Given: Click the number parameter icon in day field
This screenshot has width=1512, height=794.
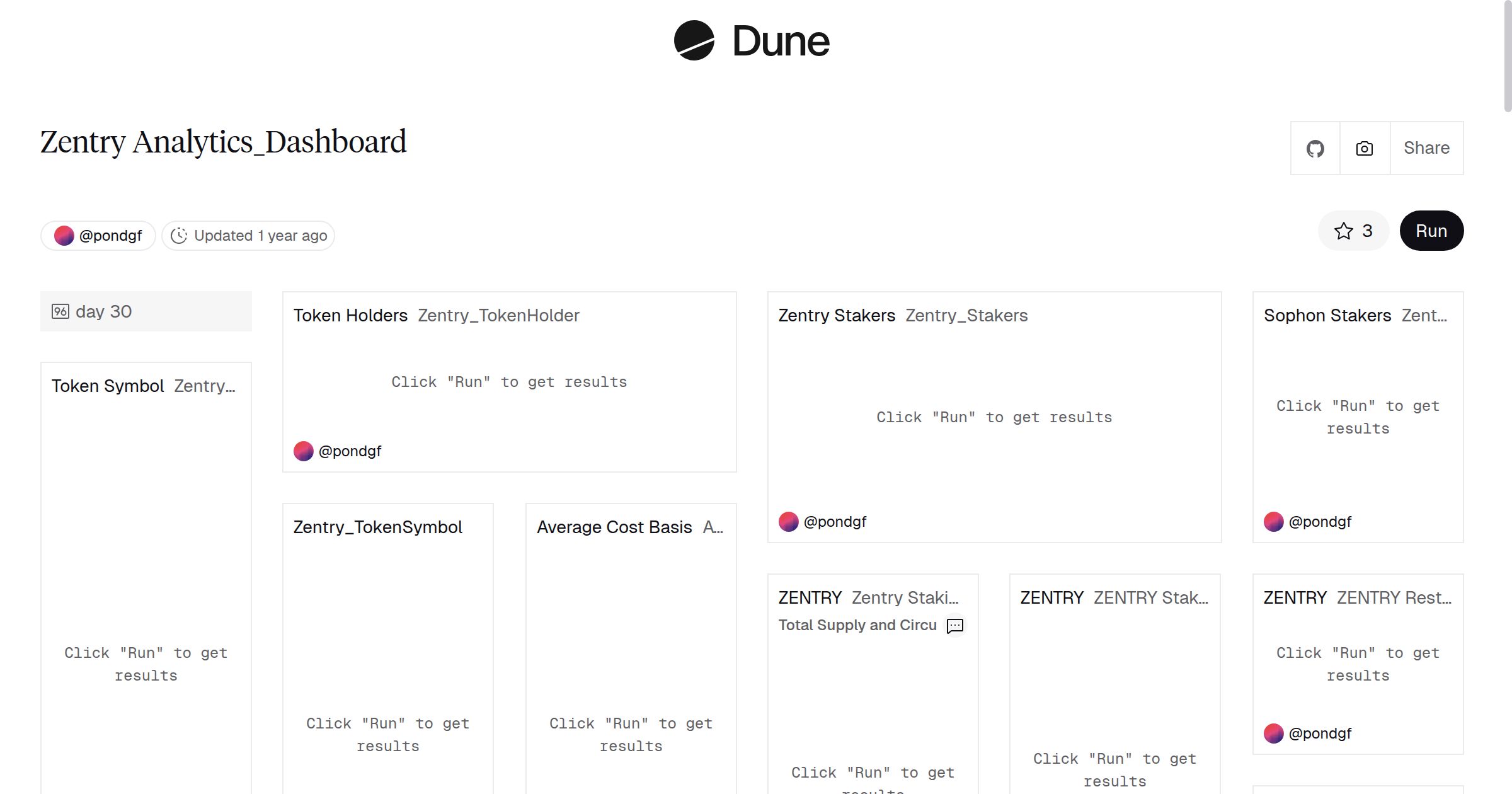Looking at the screenshot, I should [x=60, y=311].
